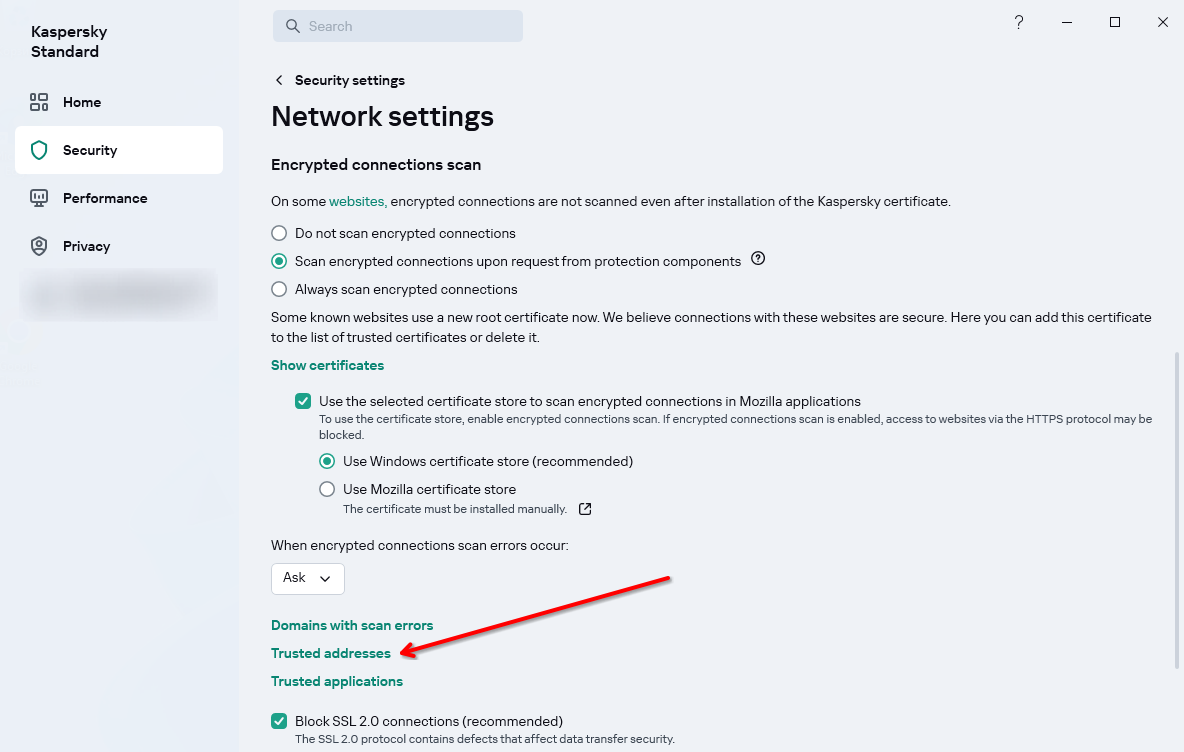Click the help question mark in title bar

pyautogui.click(x=1019, y=23)
